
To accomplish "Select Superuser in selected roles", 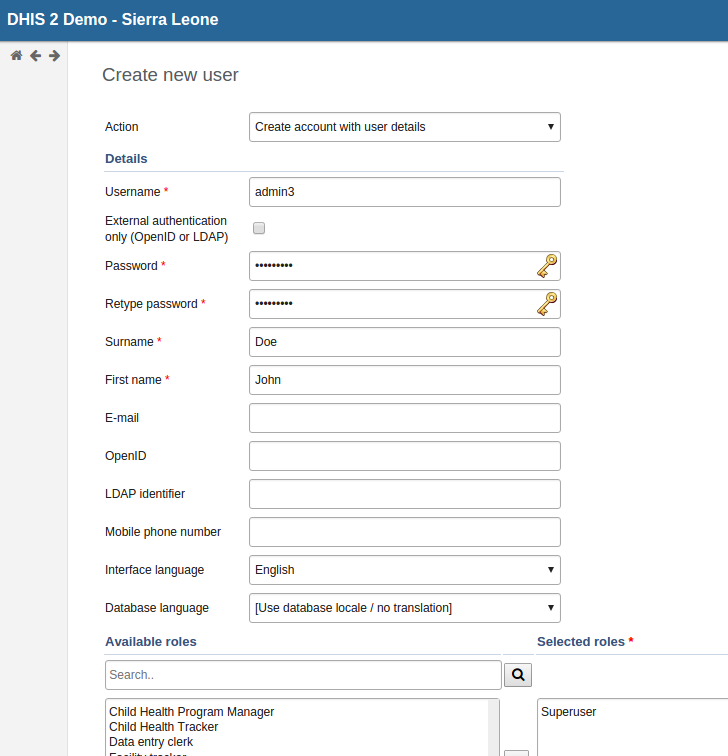I will tap(569, 712).
